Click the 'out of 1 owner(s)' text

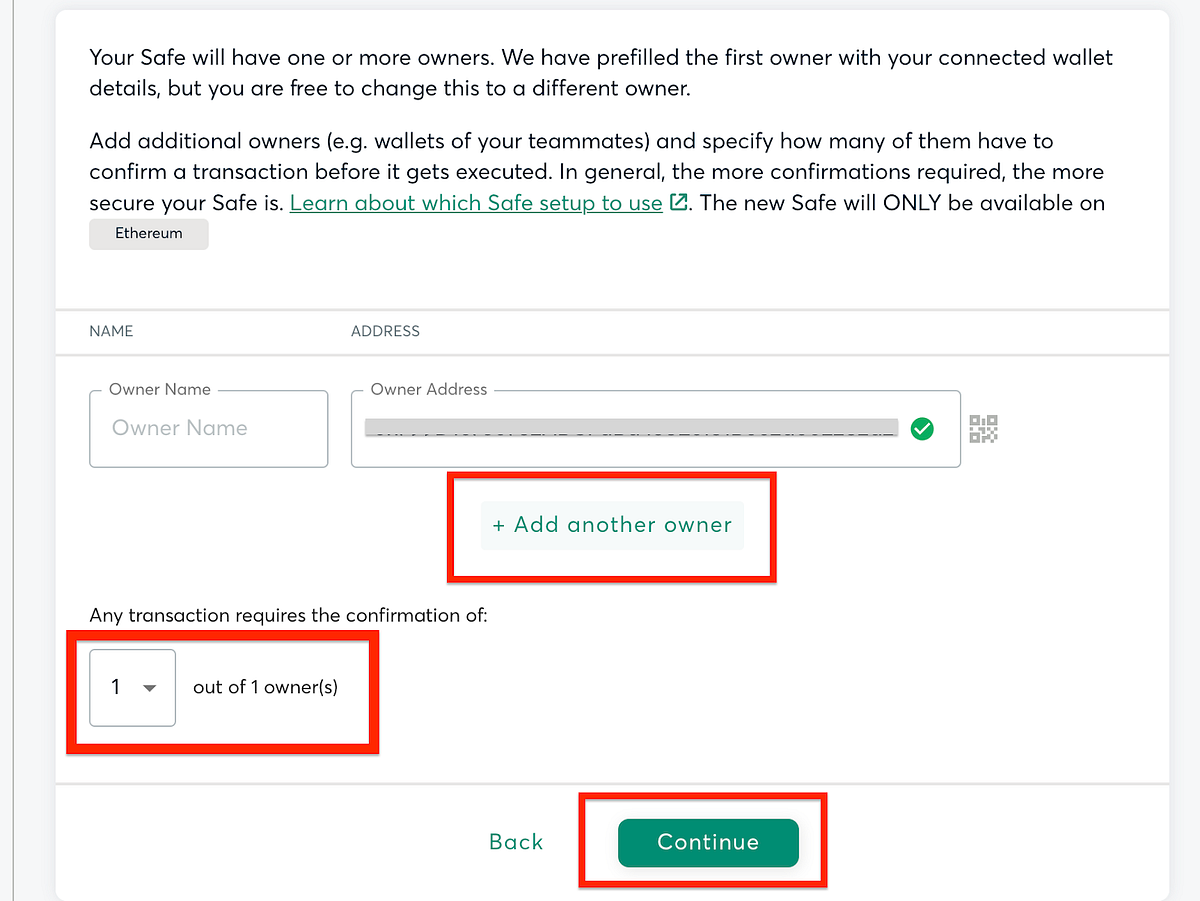click(x=265, y=687)
